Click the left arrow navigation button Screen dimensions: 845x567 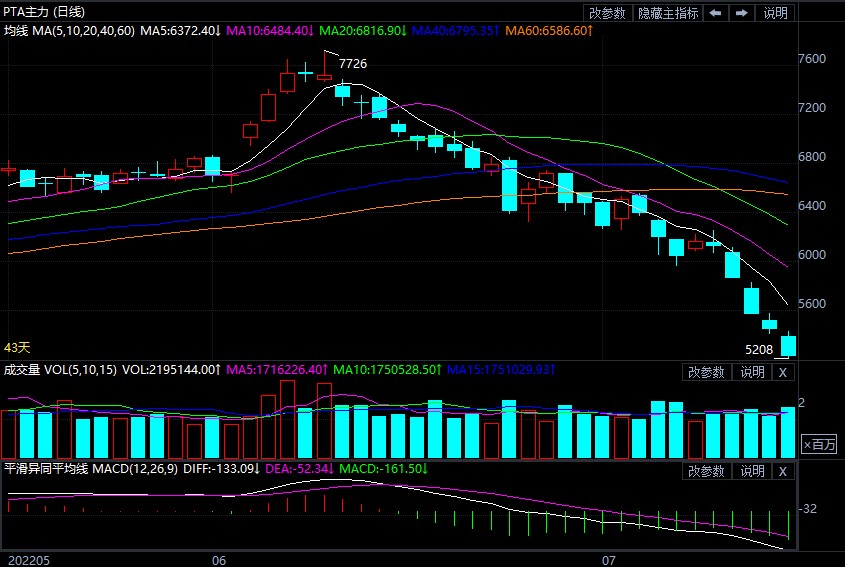[715, 13]
